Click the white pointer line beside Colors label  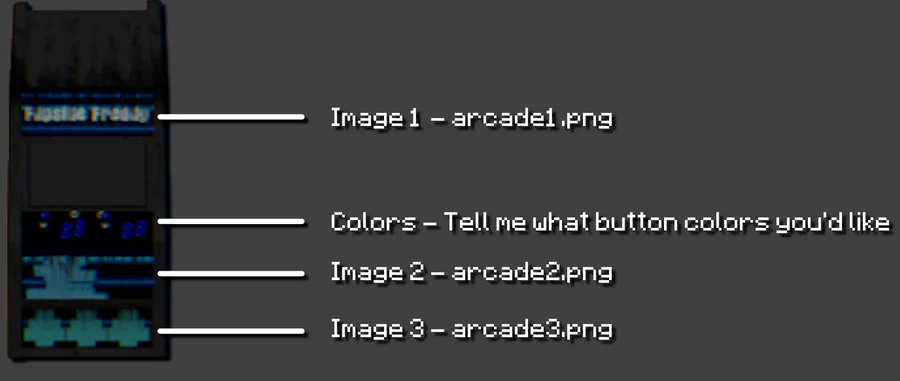pyautogui.click(x=231, y=221)
